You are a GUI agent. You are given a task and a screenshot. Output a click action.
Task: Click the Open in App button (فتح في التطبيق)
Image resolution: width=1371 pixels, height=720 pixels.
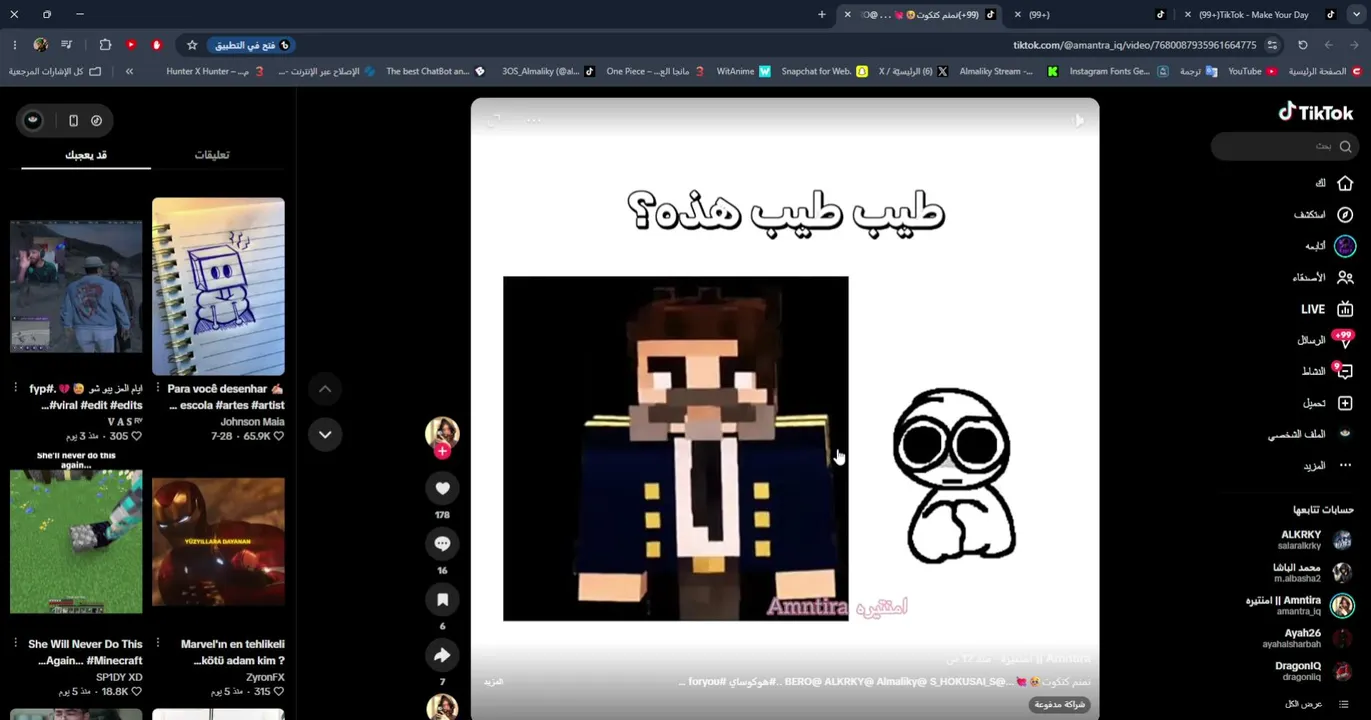coord(251,45)
